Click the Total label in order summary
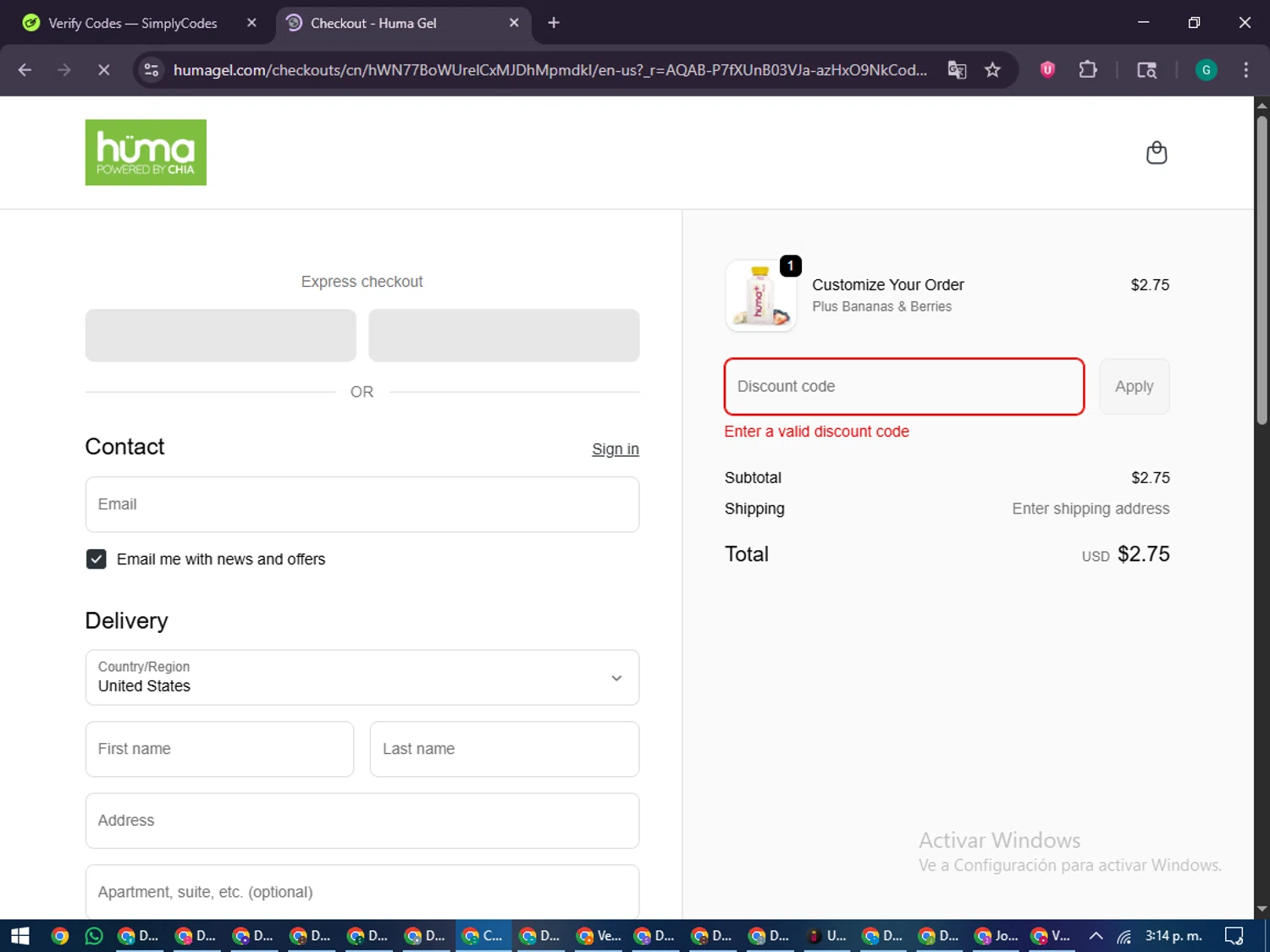Viewport: 1270px width, 952px height. tap(747, 554)
